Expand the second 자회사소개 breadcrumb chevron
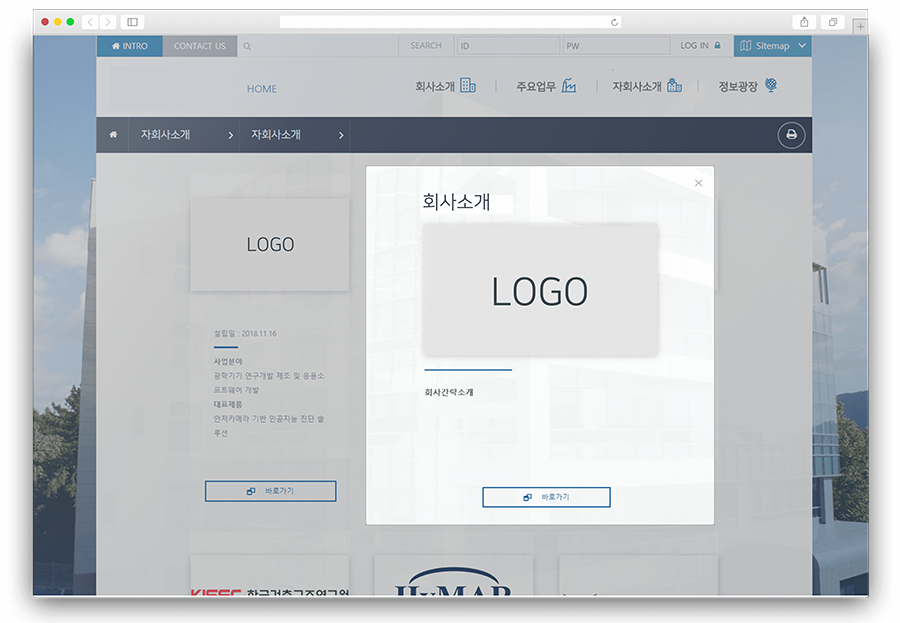Viewport: 900px width, 623px height. pyautogui.click(x=341, y=136)
